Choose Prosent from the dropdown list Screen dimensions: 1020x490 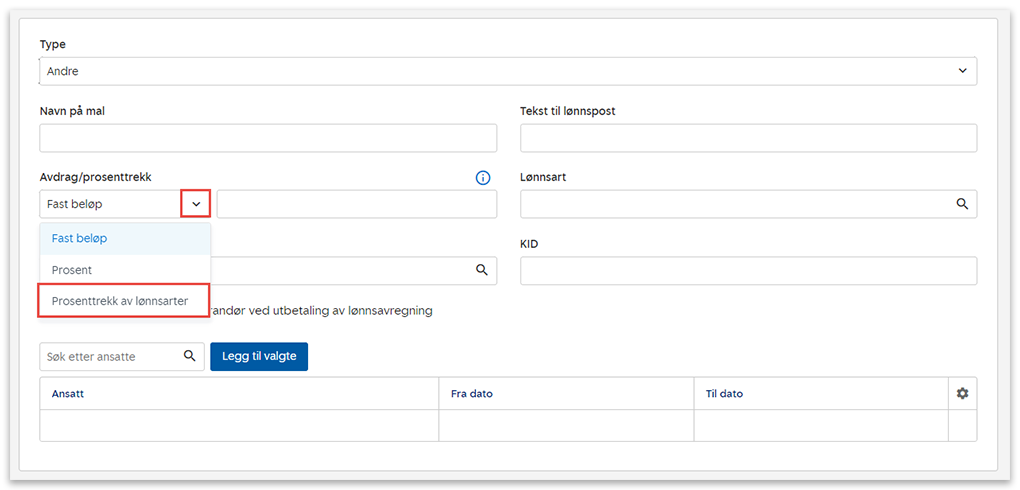[x=72, y=270]
